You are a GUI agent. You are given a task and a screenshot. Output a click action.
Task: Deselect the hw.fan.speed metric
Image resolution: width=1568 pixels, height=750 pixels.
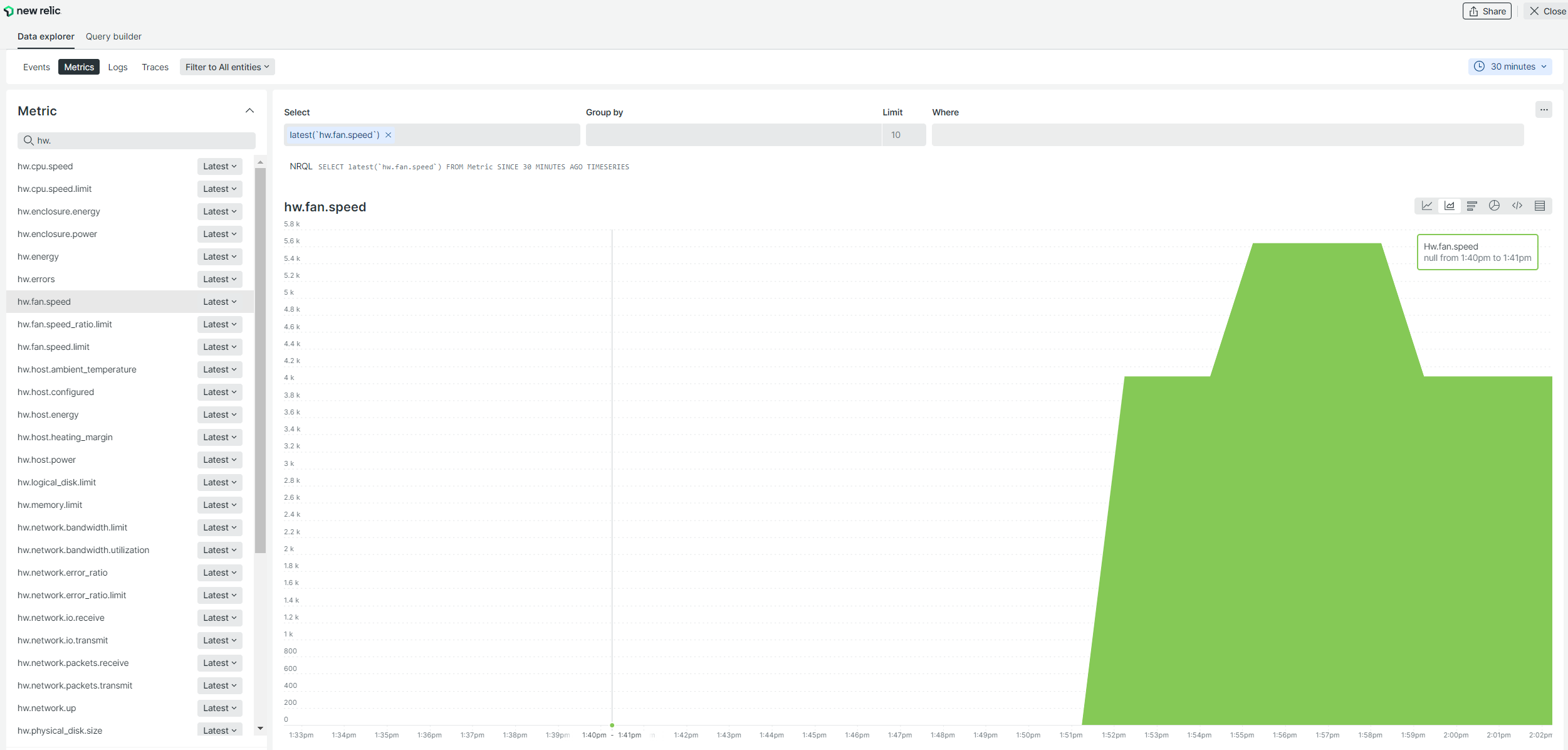click(44, 302)
